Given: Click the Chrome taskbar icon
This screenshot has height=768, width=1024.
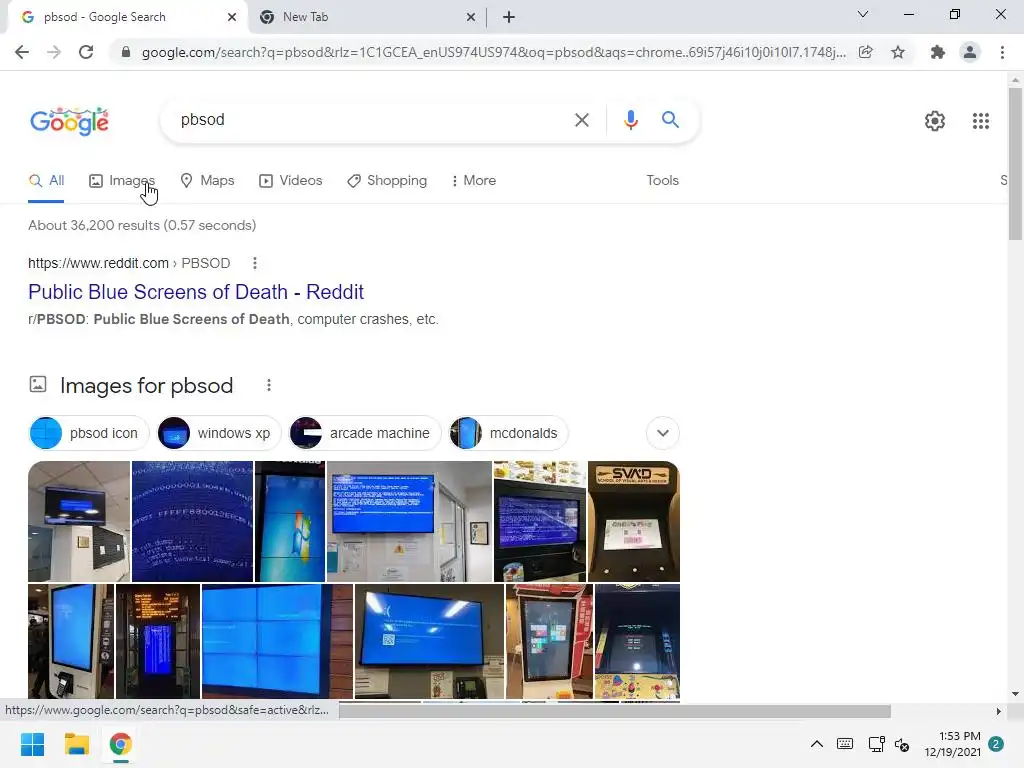Looking at the screenshot, I should tap(120, 744).
